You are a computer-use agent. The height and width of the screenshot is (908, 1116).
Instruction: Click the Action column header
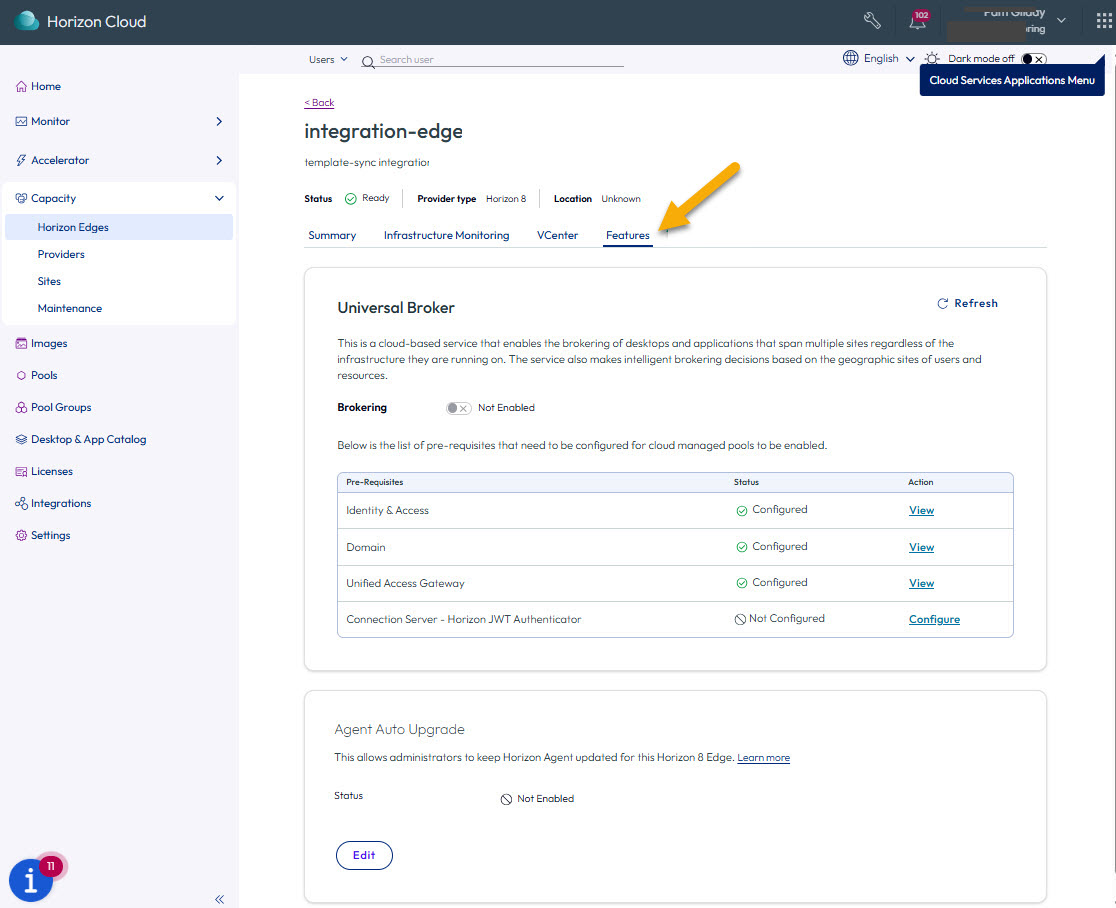click(920, 482)
